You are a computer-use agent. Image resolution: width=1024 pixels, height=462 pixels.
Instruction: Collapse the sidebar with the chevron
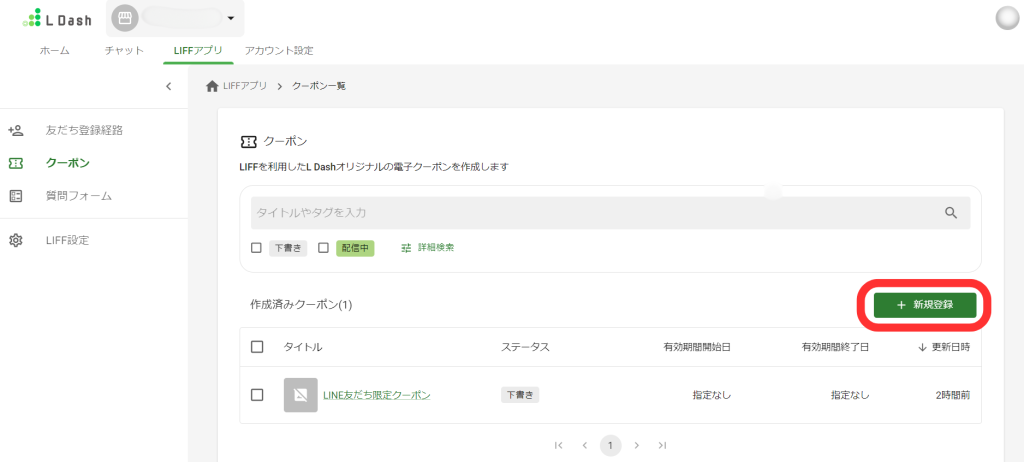[x=168, y=86]
